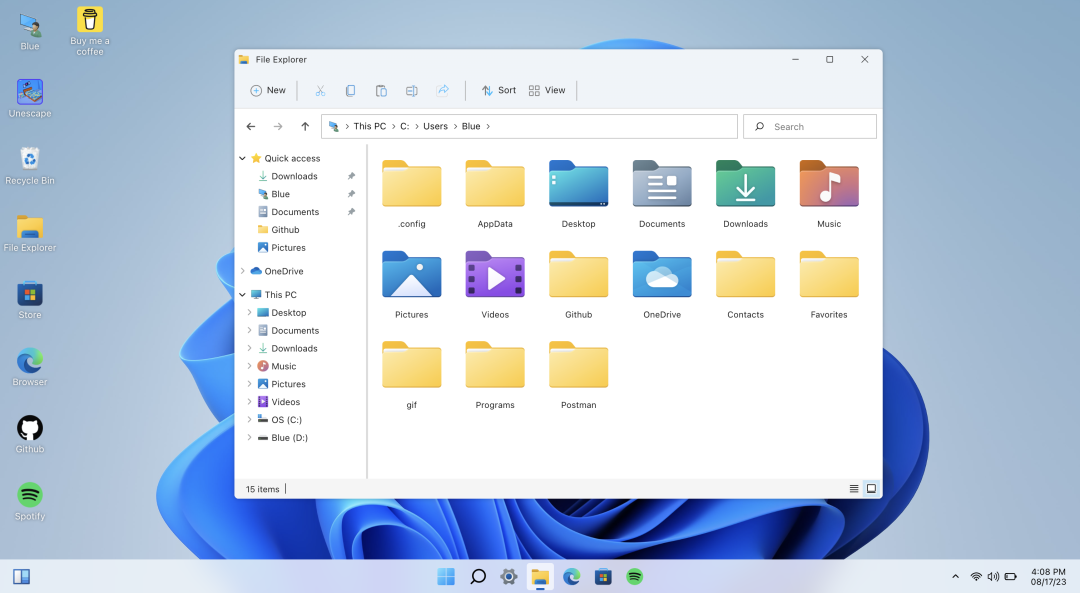Select Users in the address breadcrumb

pyautogui.click(x=435, y=127)
